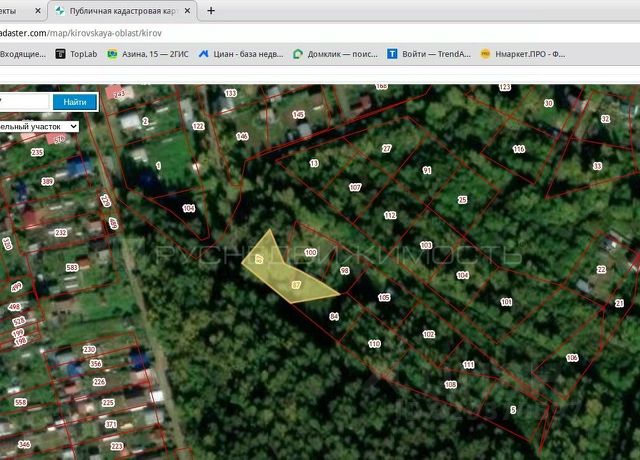
Task: Click the 2ГИС bookmark favicon
Action: pos(112,54)
